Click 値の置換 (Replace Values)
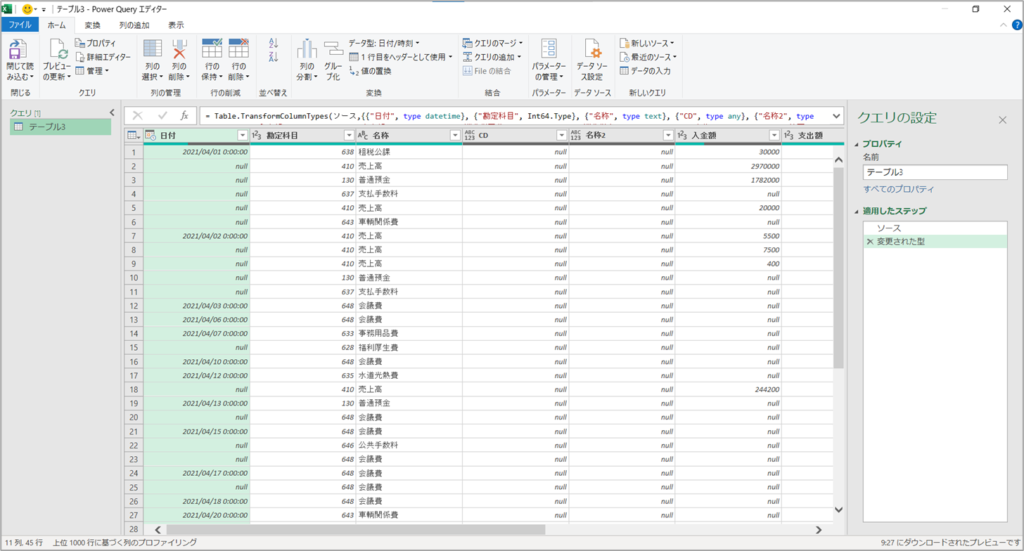 click(370, 71)
